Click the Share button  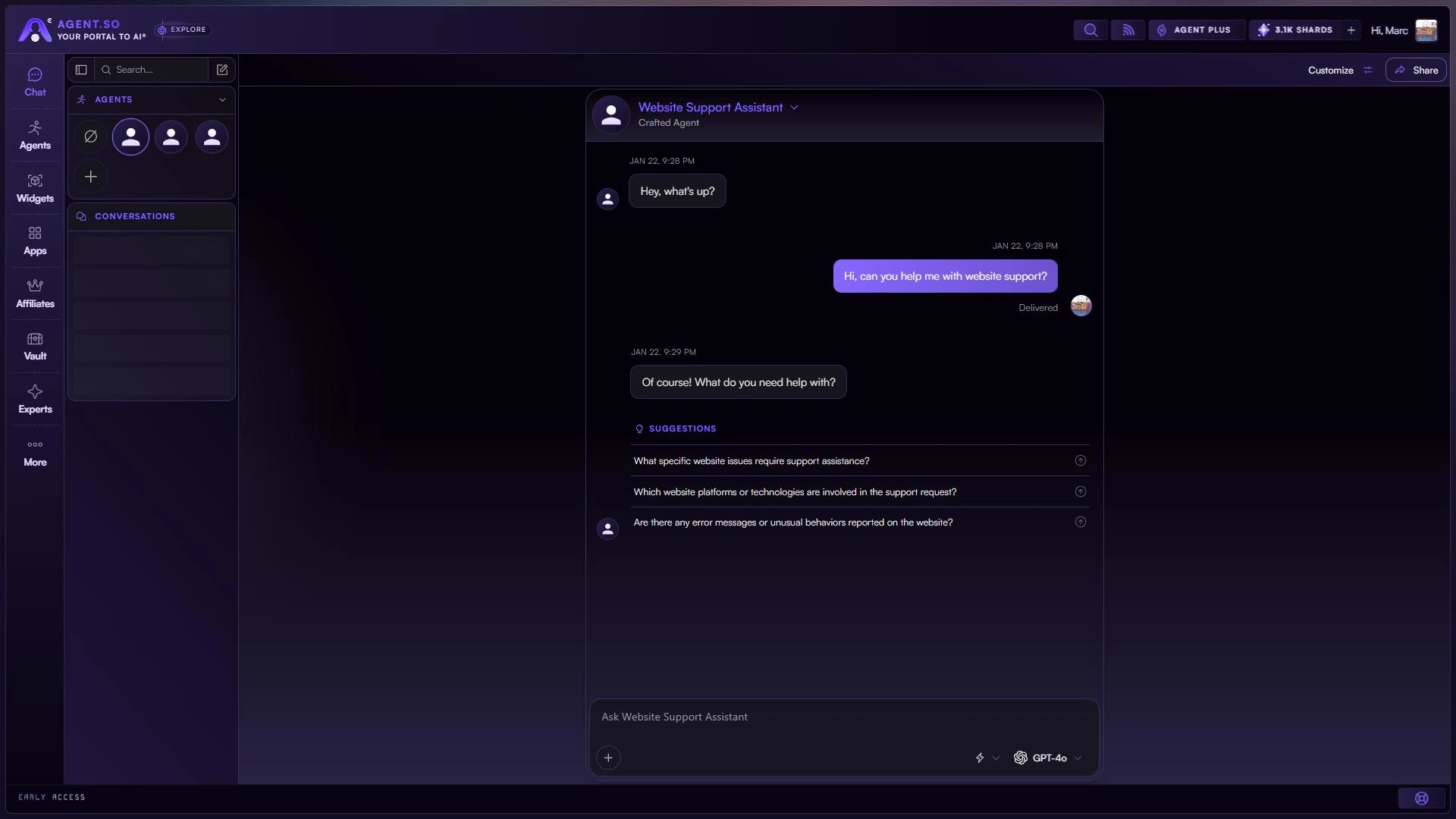[x=1416, y=70]
